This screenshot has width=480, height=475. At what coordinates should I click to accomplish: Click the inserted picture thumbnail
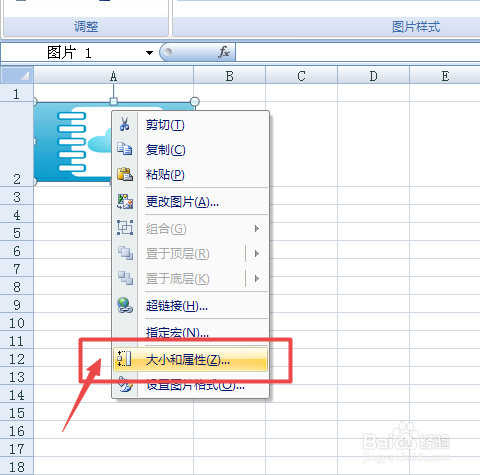point(73,142)
